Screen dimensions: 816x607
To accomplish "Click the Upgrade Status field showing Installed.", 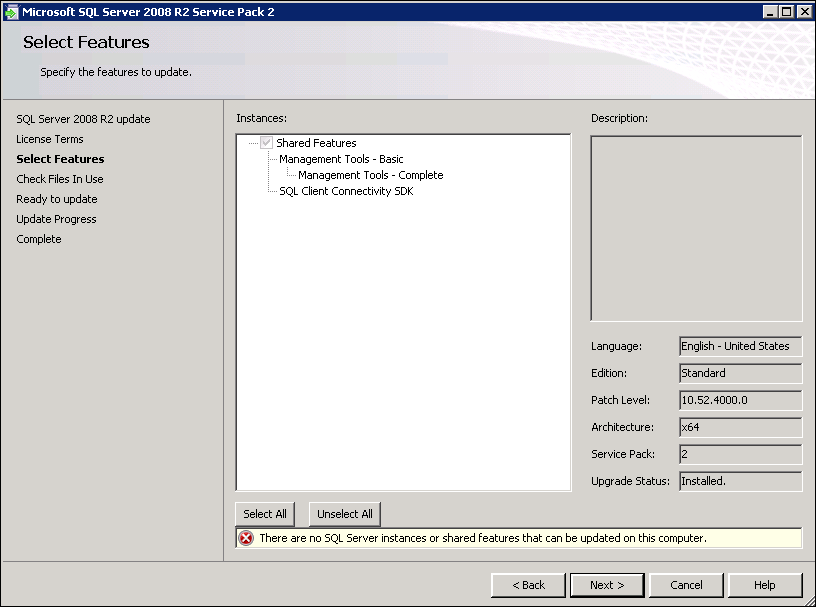I will [x=741, y=482].
